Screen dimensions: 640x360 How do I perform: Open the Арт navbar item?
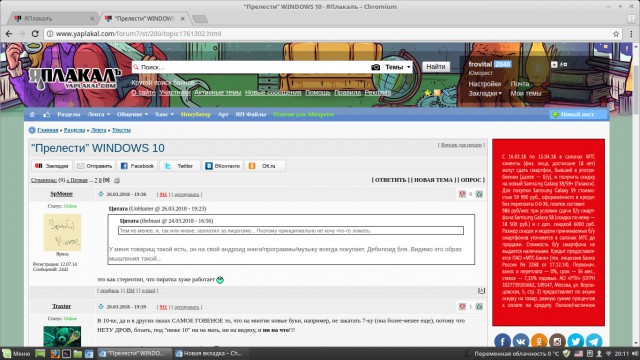[223, 114]
